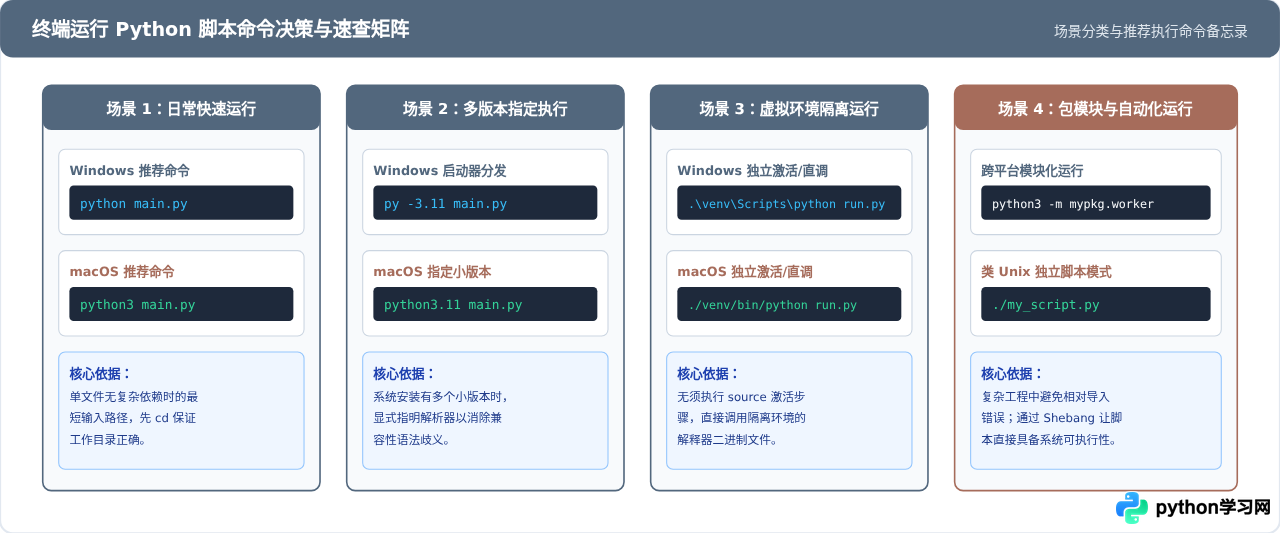
Task: Click the line 容性语法歧义。
Action: click(412, 439)
